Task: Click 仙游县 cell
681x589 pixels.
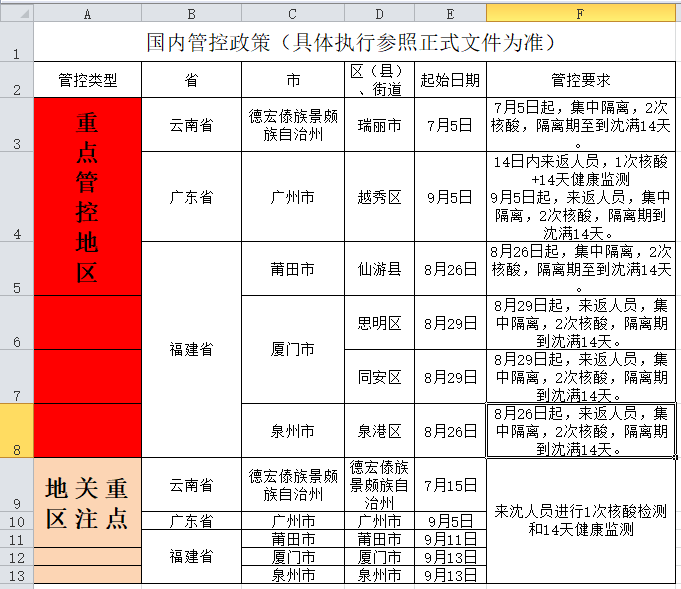Action: pyautogui.click(x=379, y=268)
